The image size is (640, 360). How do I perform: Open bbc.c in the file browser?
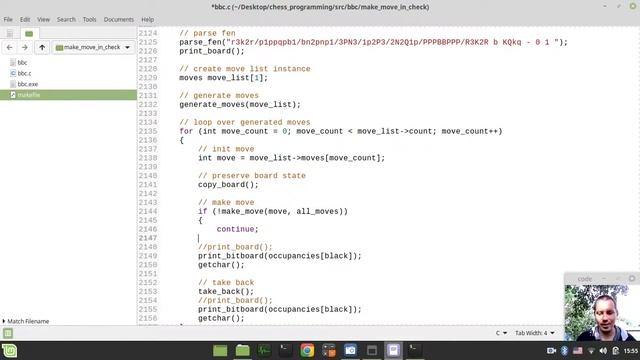(x=24, y=73)
